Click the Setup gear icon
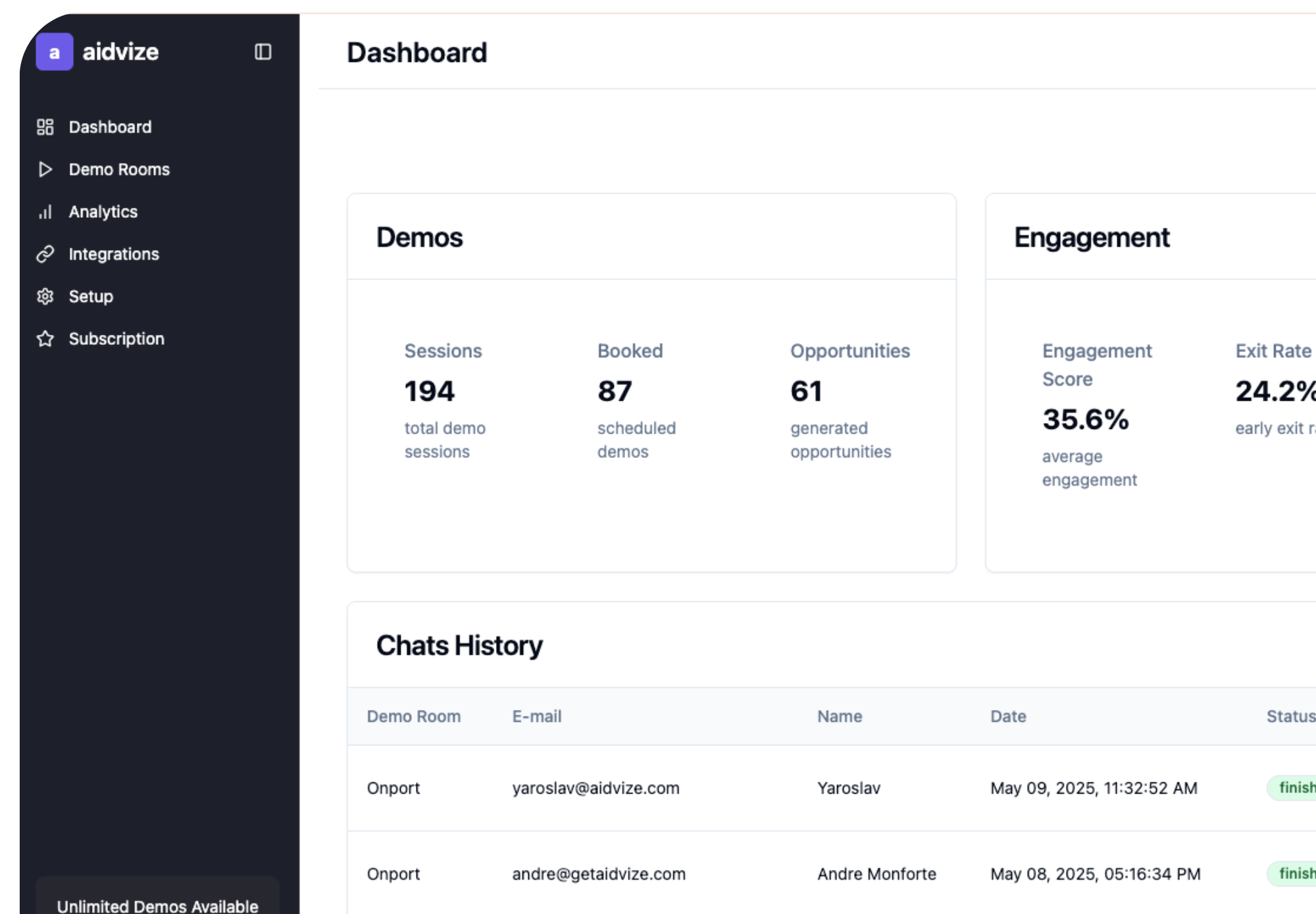This screenshot has width=1316, height=914. click(x=45, y=297)
